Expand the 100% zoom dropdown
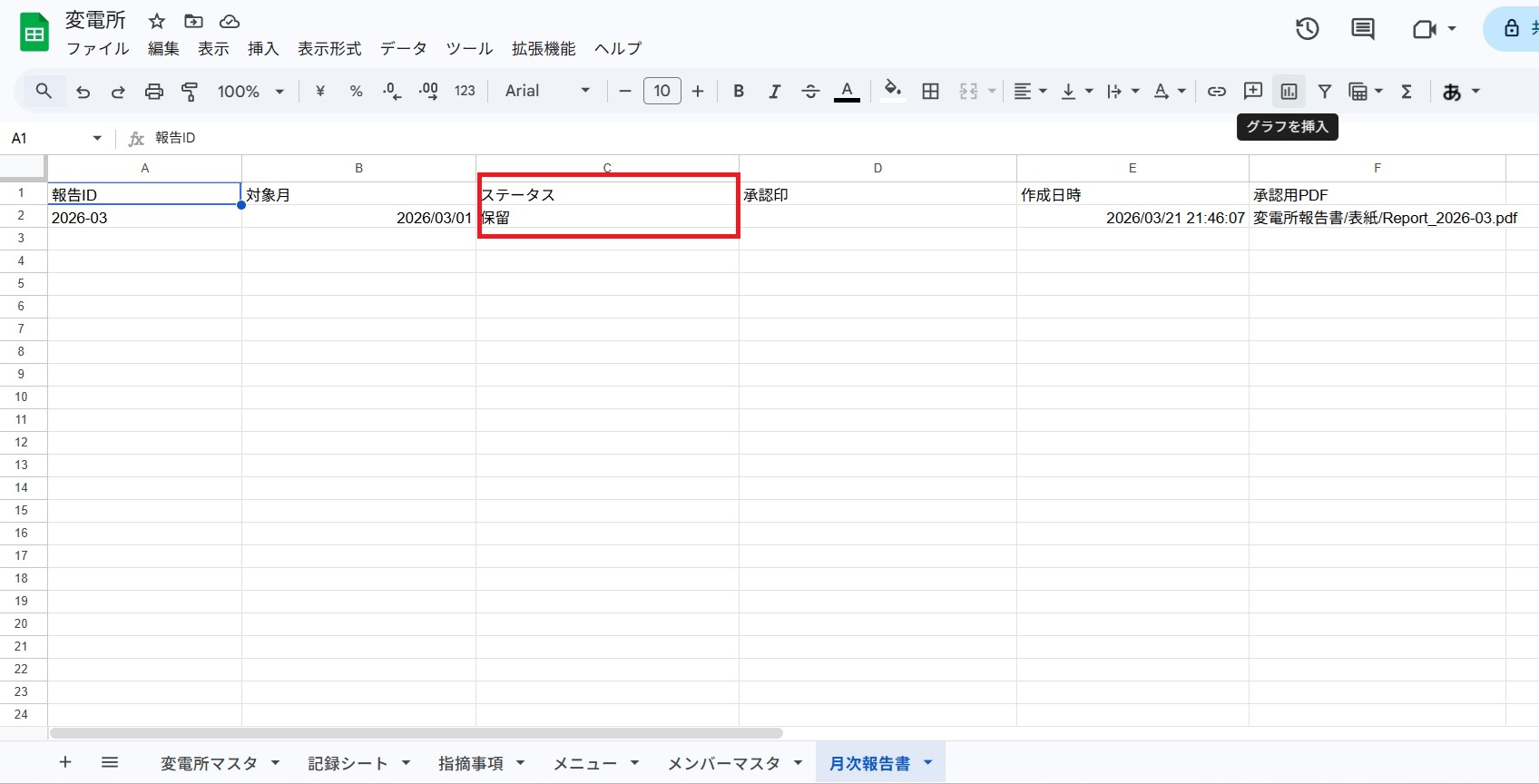The height and width of the screenshot is (784, 1539). 250,91
